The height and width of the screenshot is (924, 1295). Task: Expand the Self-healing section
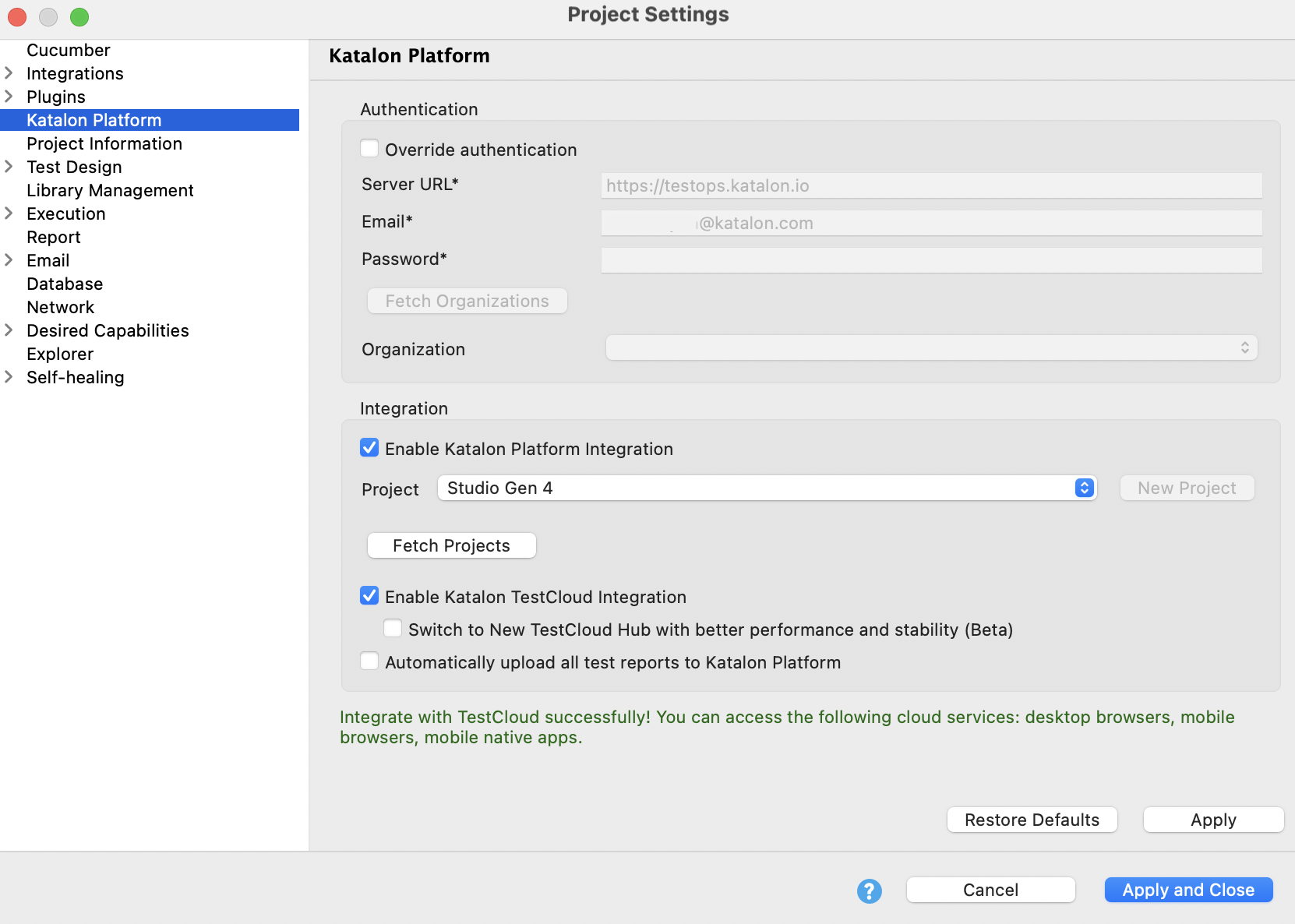(x=9, y=377)
